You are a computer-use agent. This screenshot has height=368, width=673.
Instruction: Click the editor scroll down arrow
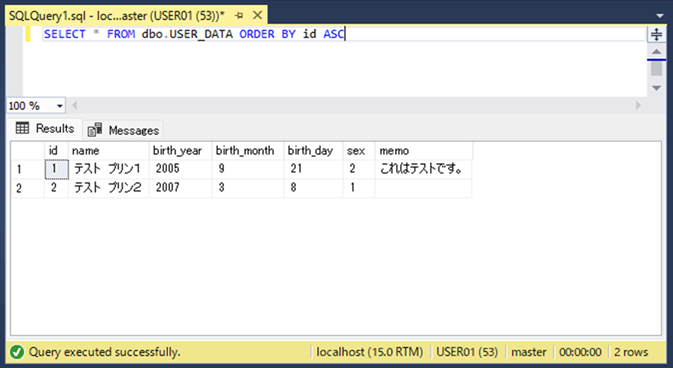(x=656, y=88)
